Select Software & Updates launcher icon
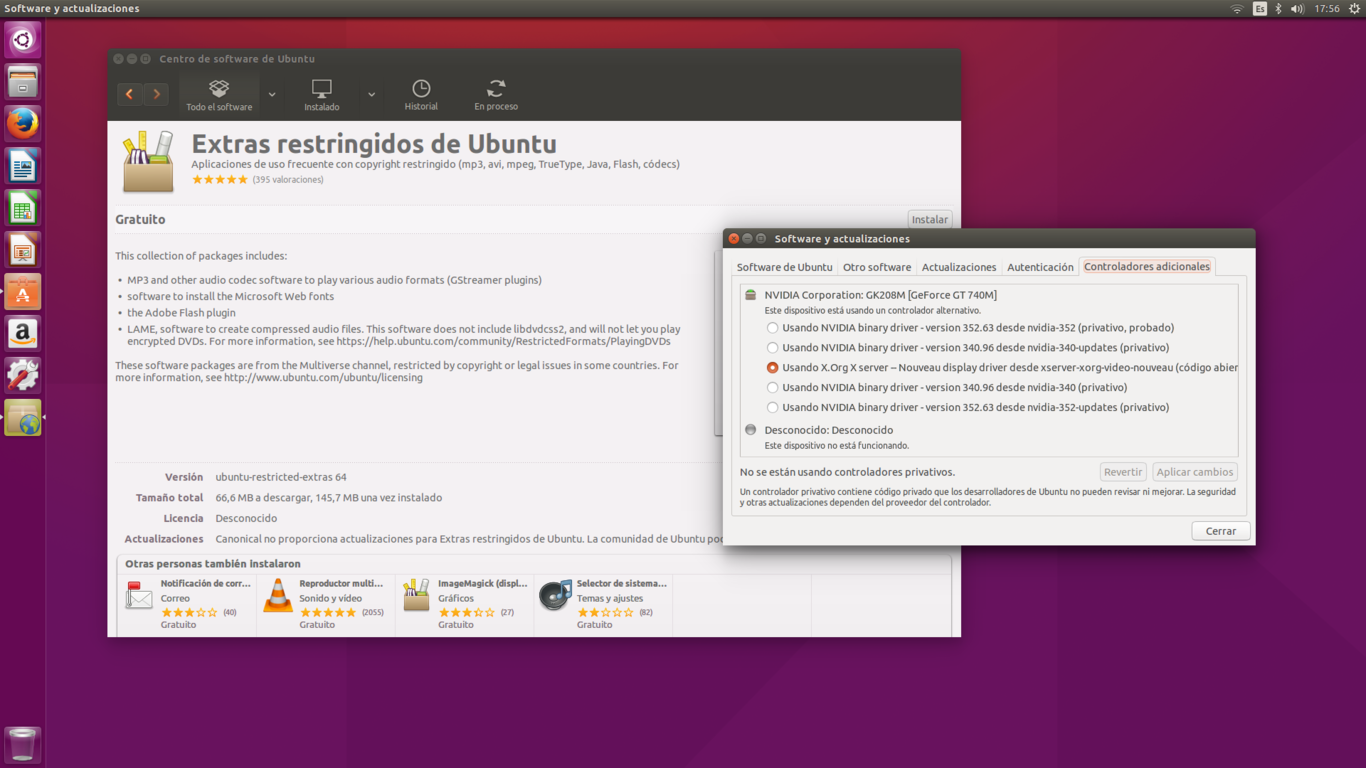The width and height of the screenshot is (1366, 768). coord(22,418)
